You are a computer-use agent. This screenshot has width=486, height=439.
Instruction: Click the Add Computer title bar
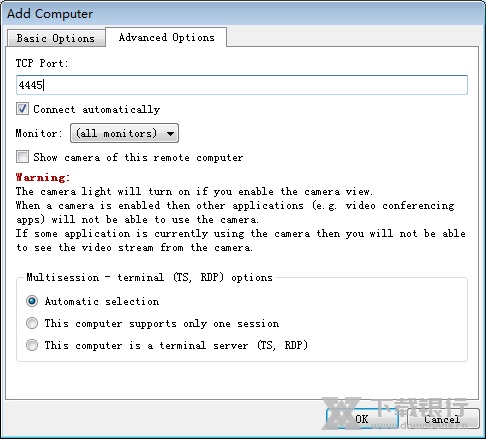243,14
